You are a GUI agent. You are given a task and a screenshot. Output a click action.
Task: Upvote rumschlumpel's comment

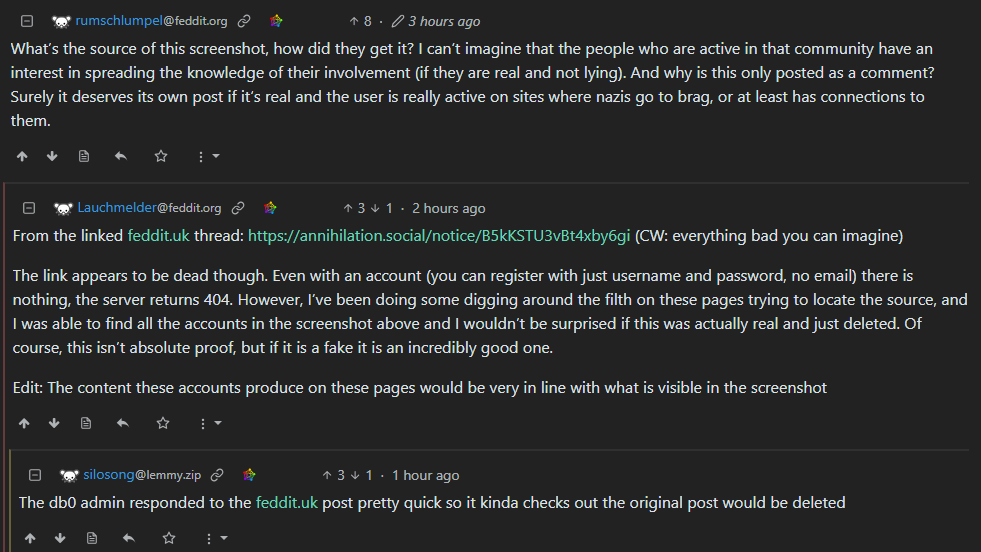click(23, 156)
